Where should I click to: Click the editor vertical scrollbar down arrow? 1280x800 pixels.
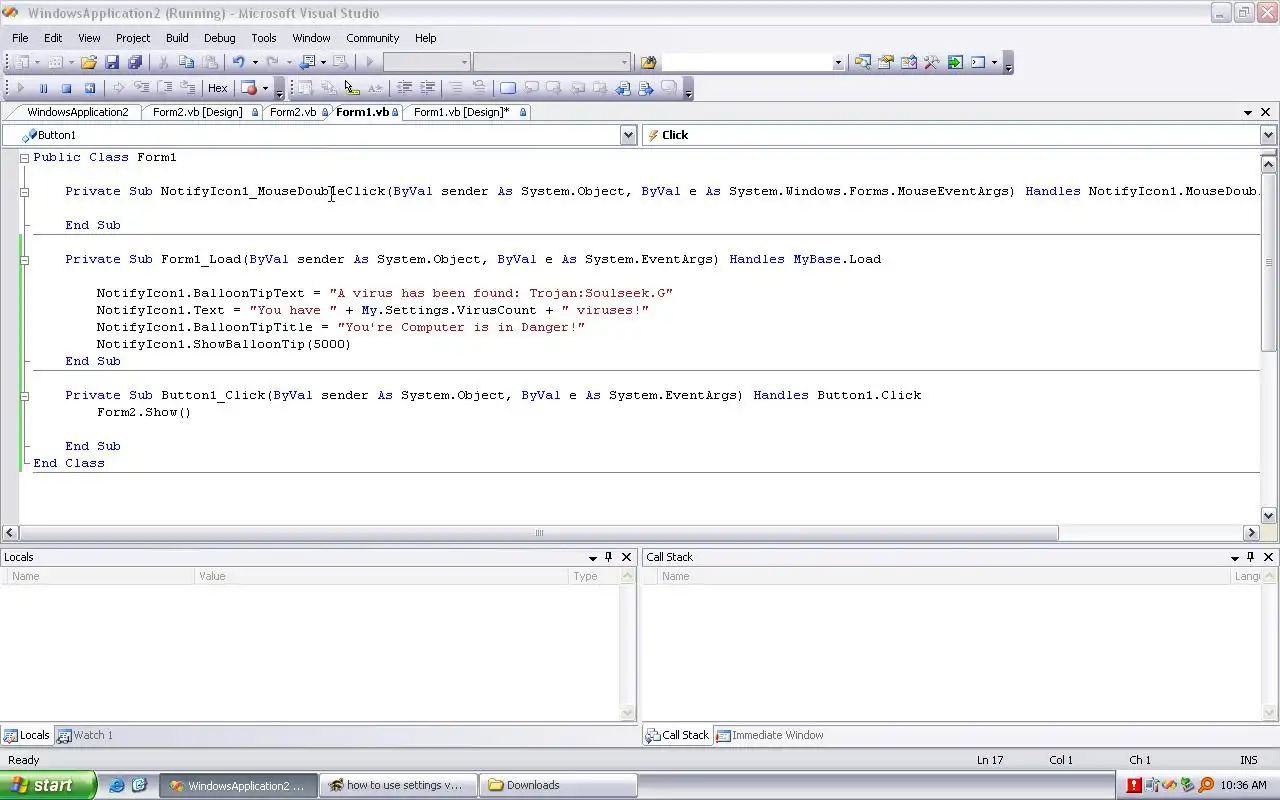1268,516
